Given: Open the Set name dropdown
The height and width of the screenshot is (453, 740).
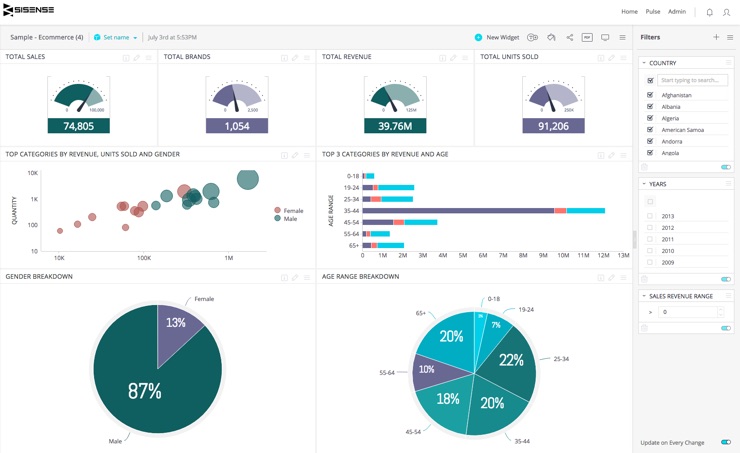Looking at the screenshot, I should click(116, 37).
